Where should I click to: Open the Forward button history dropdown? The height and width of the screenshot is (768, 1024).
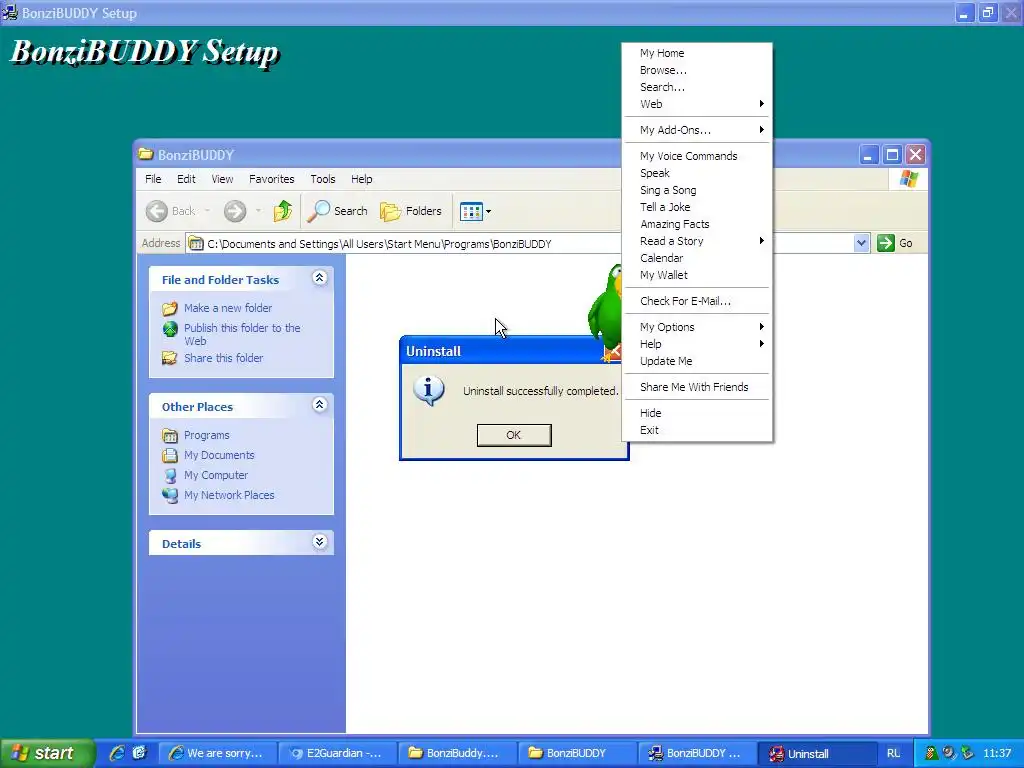coord(258,211)
